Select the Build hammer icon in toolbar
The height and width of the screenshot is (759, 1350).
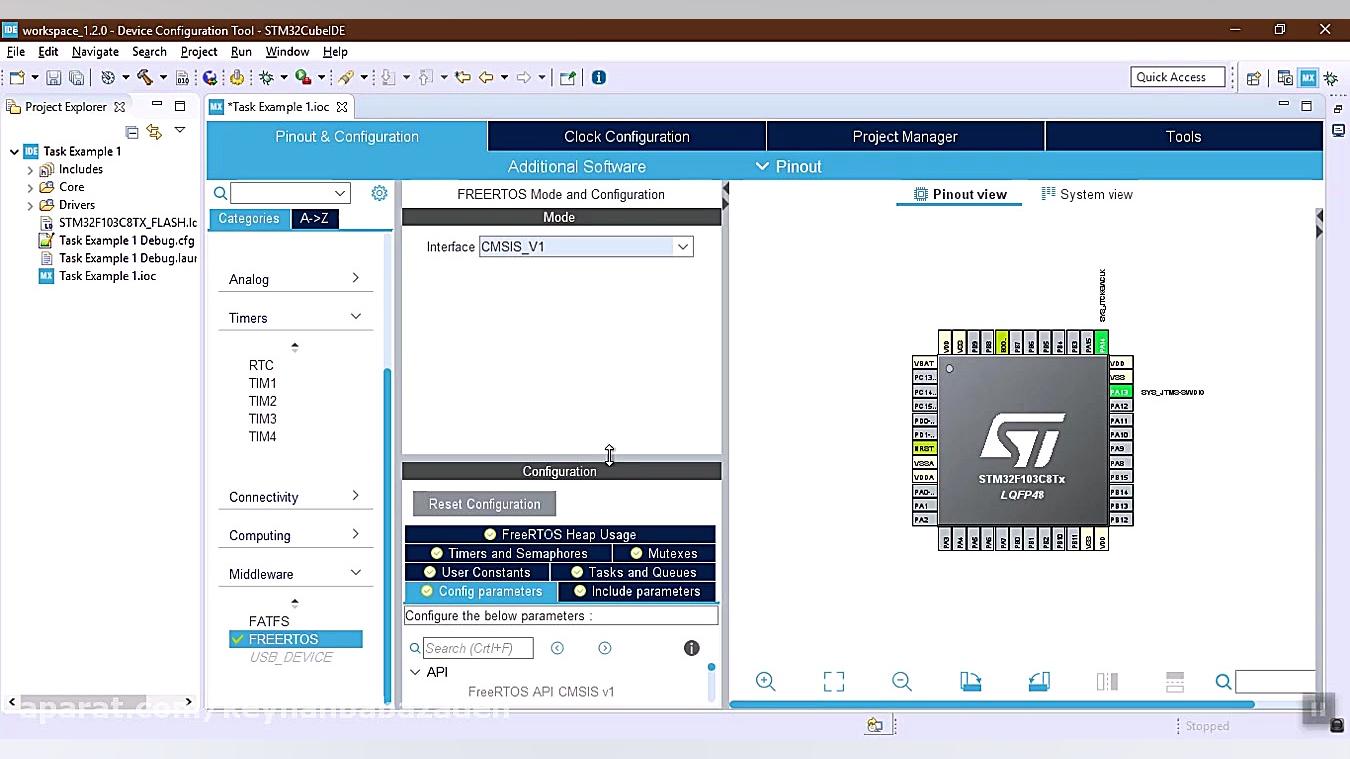(x=146, y=77)
